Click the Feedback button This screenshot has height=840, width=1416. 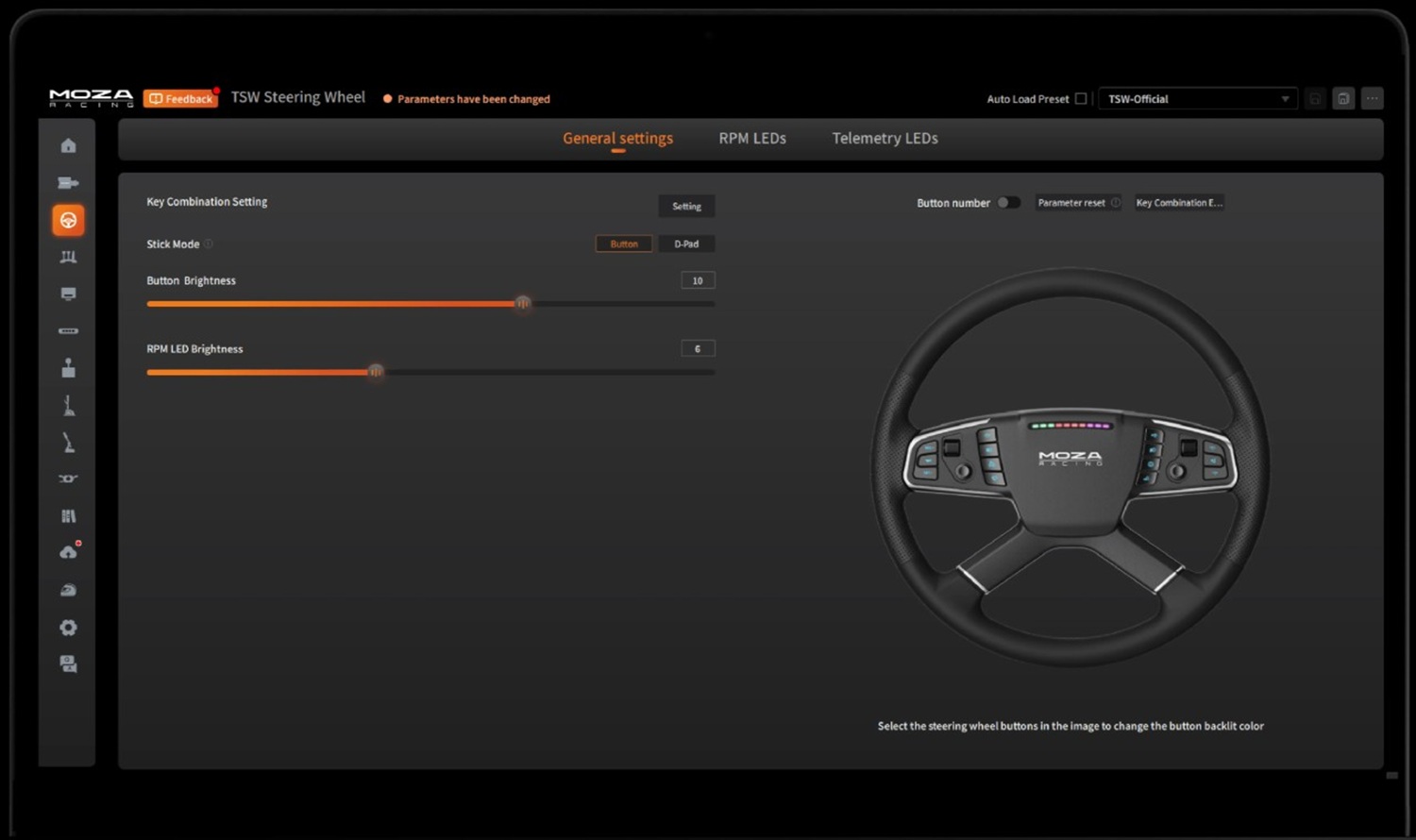point(180,98)
